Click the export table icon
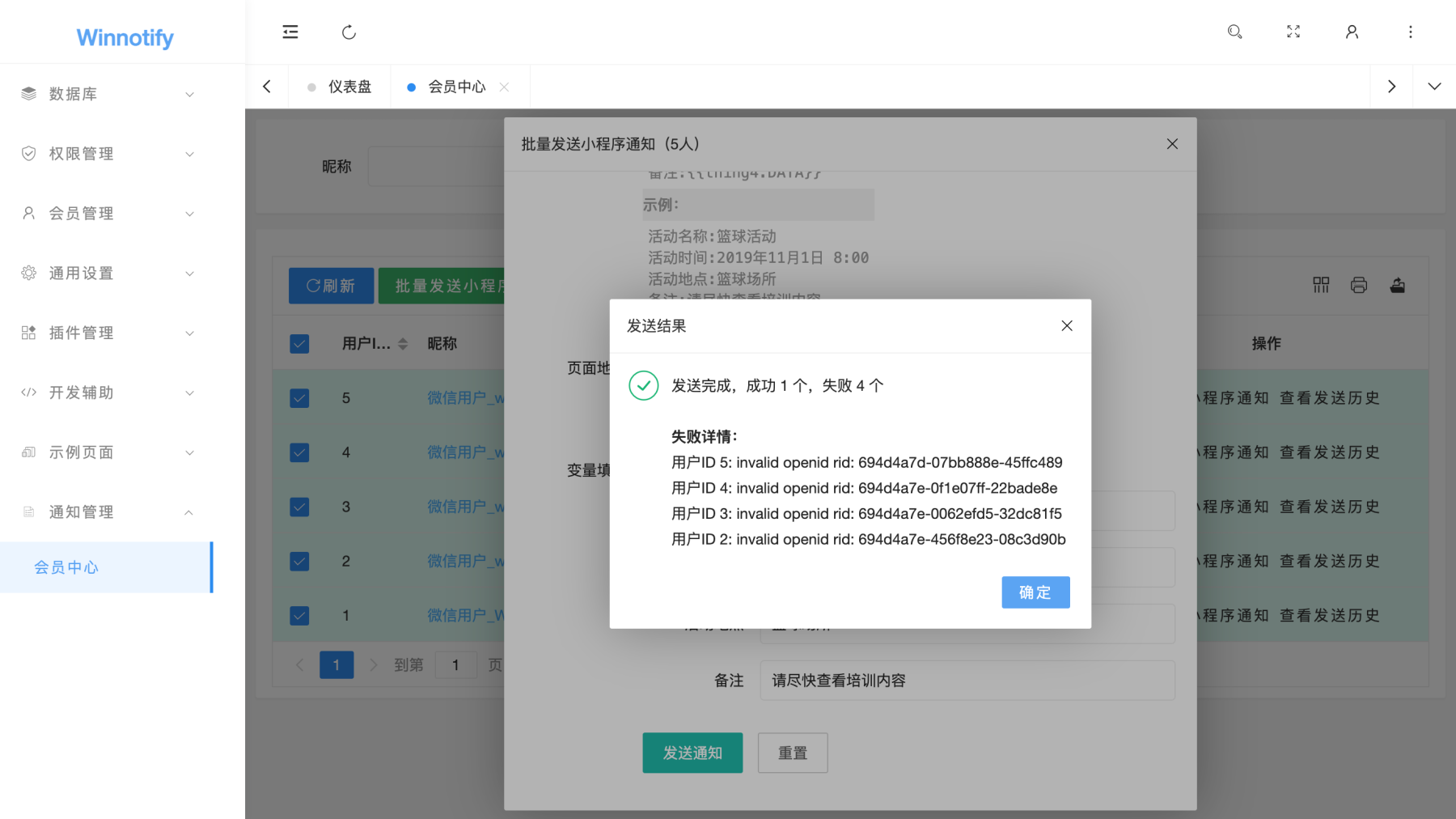1456x819 pixels. (x=1397, y=285)
